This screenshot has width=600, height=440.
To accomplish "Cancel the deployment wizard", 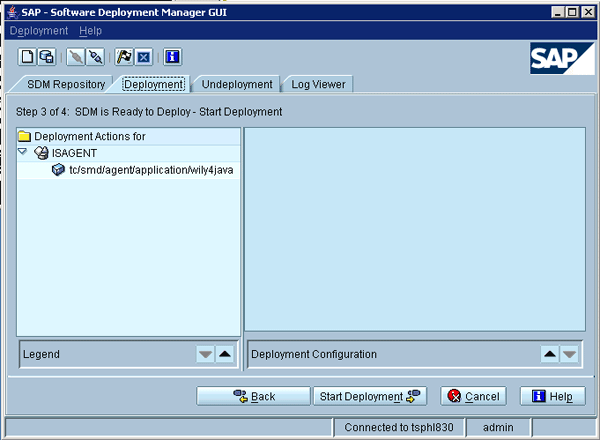I will (x=473, y=396).
